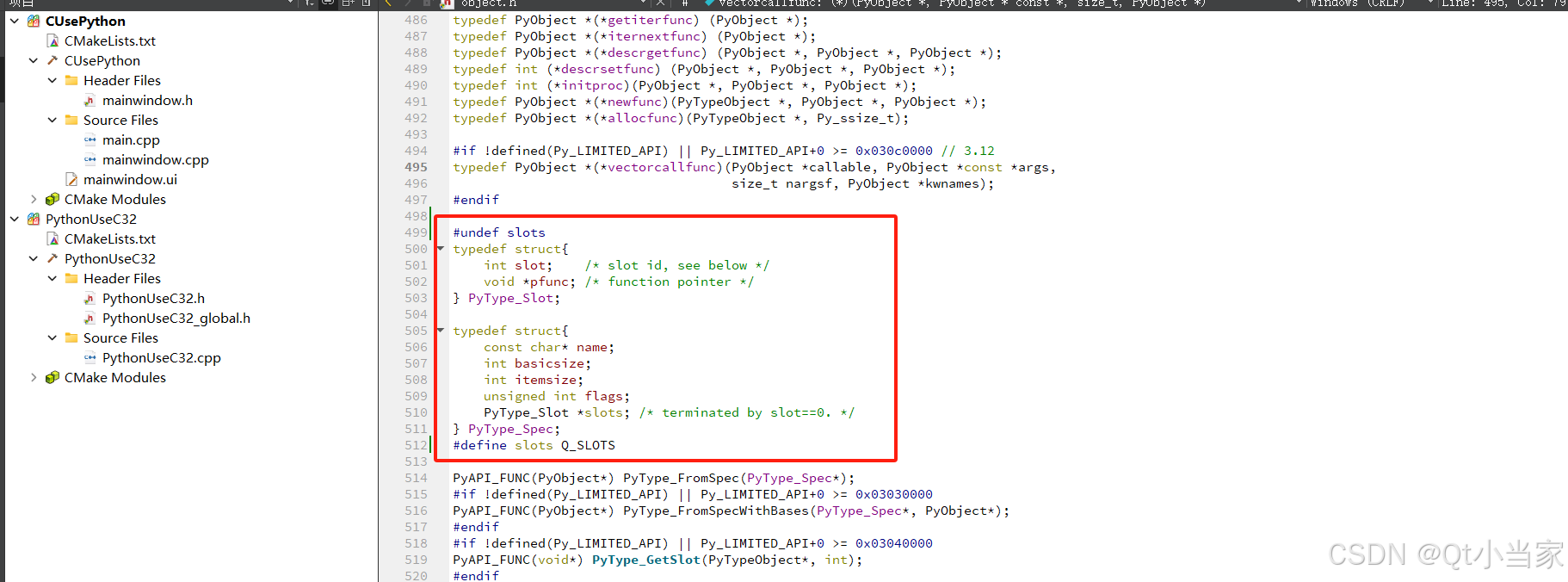Click 'void *pfunc;' struct member

click(530, 282)
